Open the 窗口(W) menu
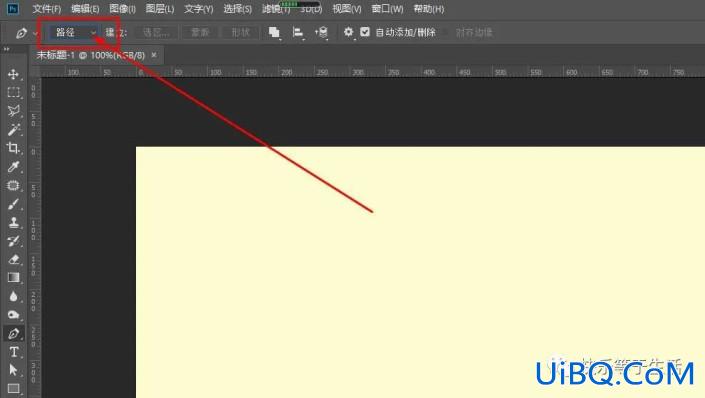This screenshot has width=705, height=398. [387, 9]
